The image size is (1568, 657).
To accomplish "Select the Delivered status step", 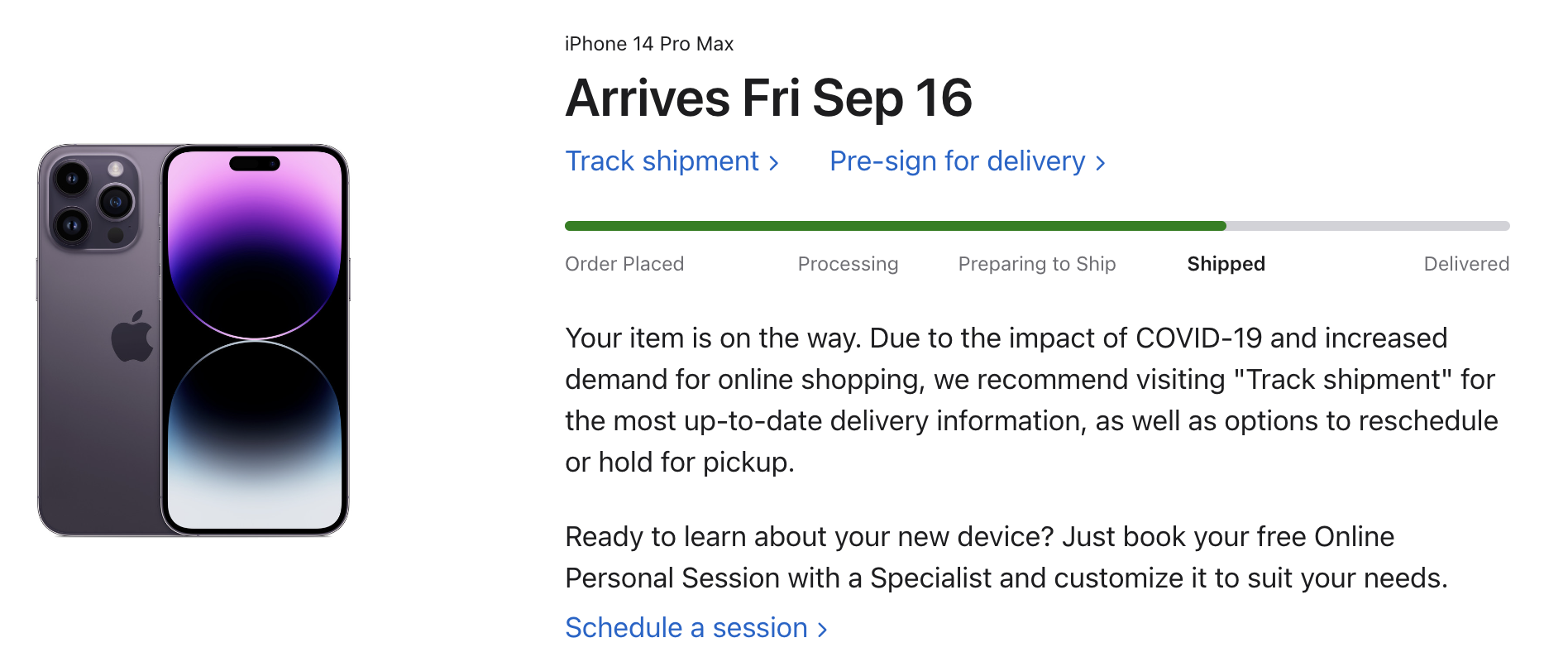I will tap(1466, 264).
